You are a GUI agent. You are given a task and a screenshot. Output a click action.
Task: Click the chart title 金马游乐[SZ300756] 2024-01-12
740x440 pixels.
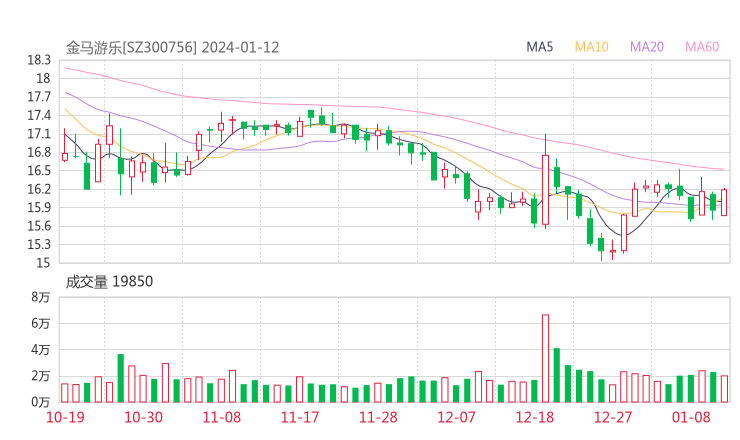[x=172, y=47]
